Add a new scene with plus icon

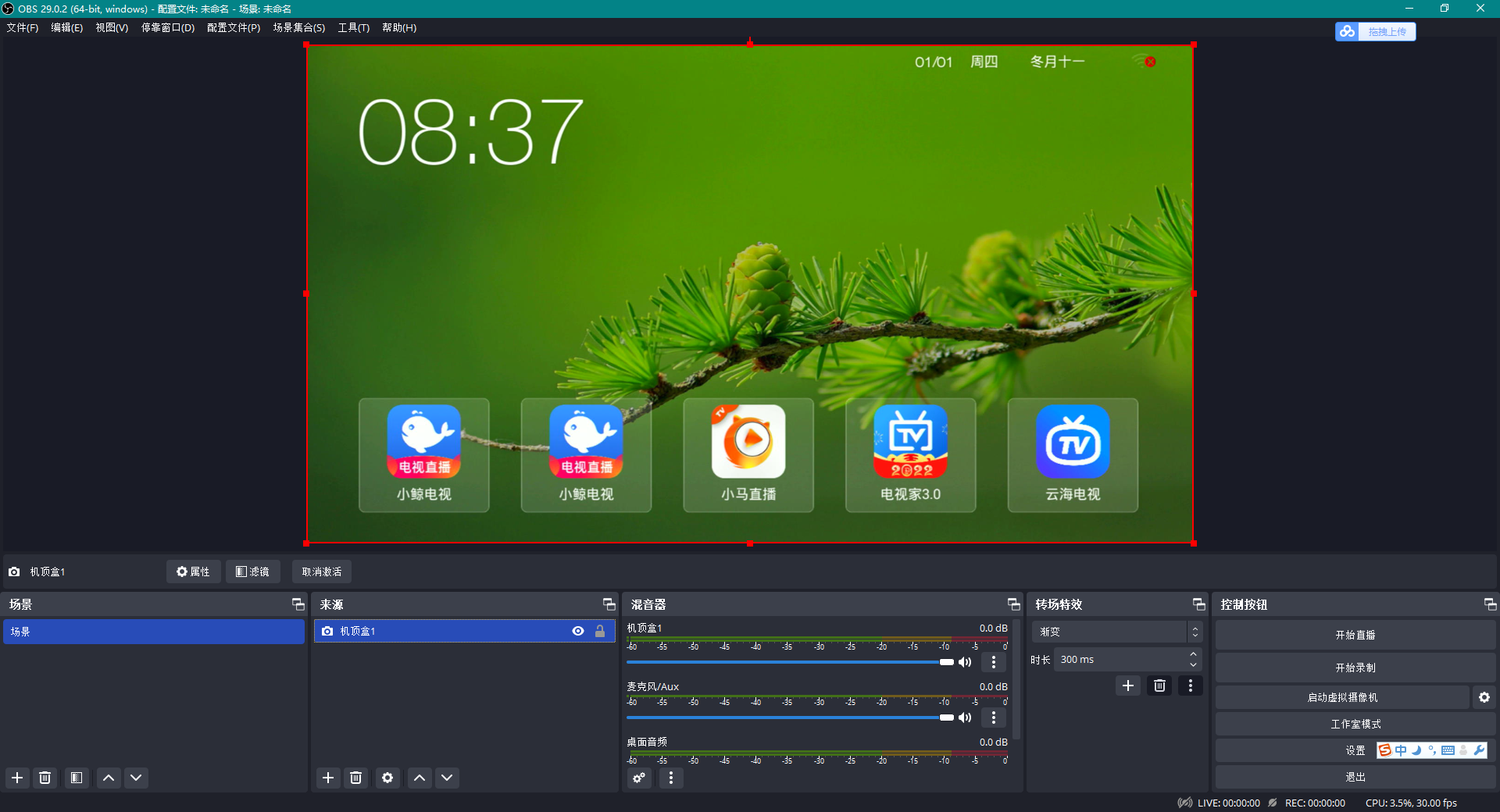(17, 778)
